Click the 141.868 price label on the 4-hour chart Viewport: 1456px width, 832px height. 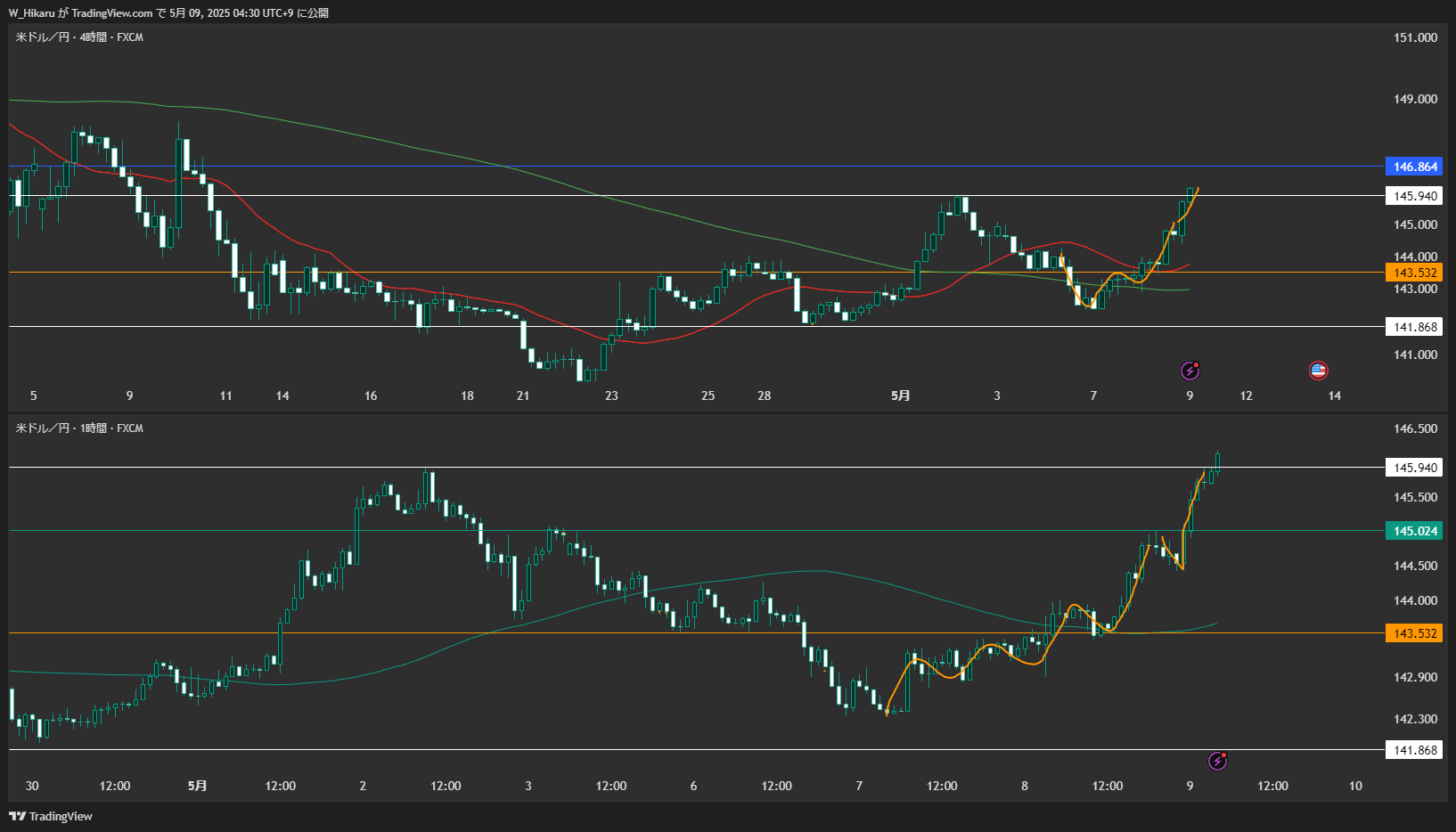pyautogui.click(x=1414, y=327)
